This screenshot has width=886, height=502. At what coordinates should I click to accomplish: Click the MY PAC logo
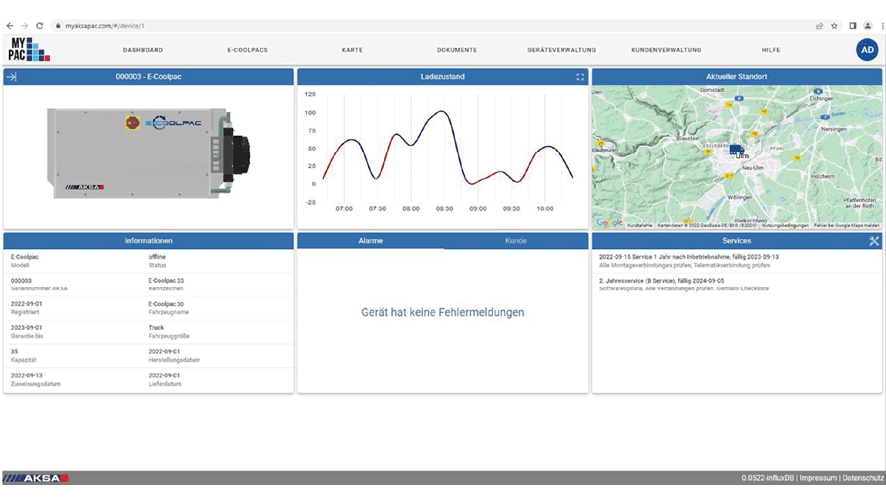(29, 50)
